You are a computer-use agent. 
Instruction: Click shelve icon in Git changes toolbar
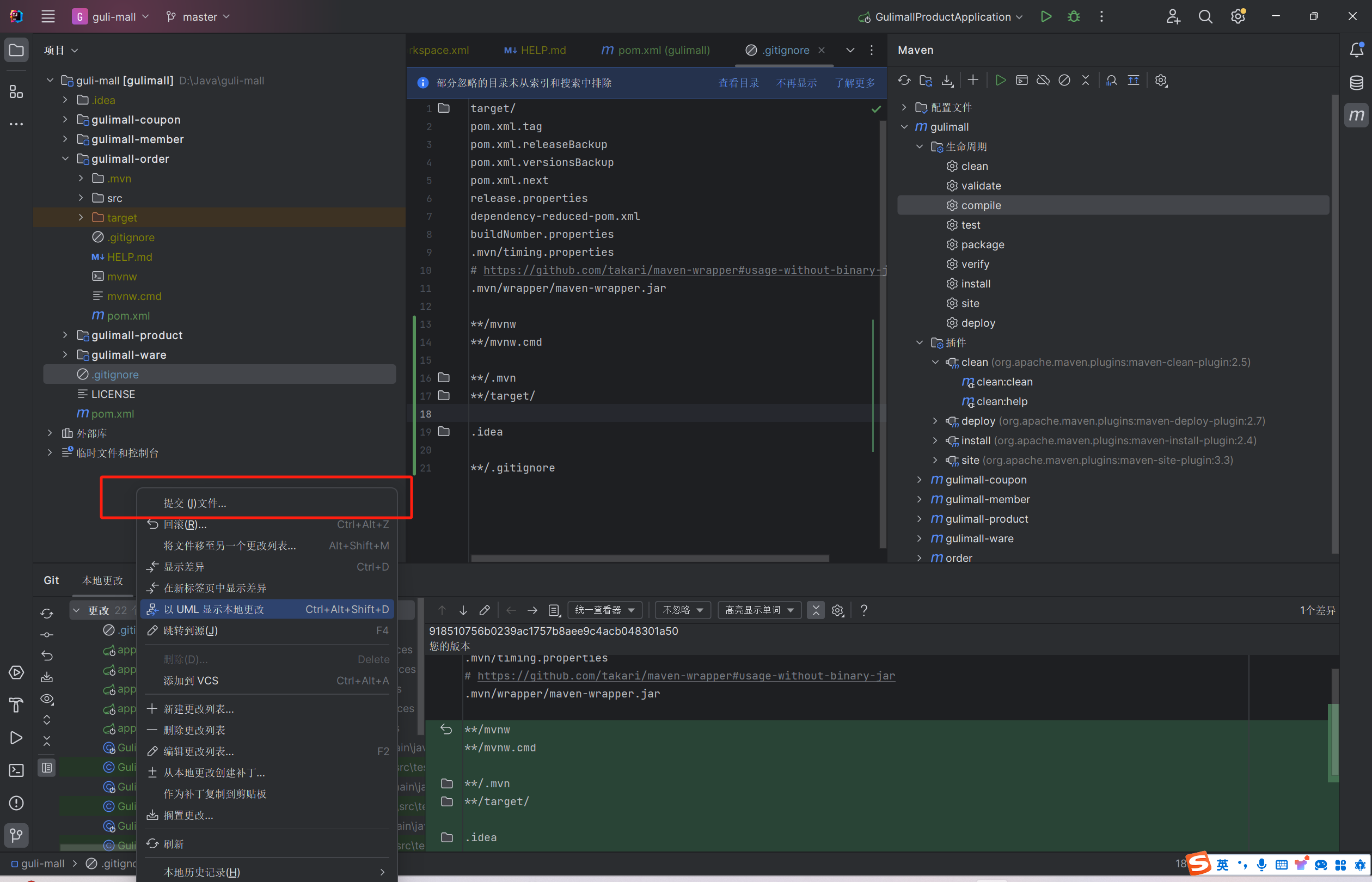click(x=47, y=677)
